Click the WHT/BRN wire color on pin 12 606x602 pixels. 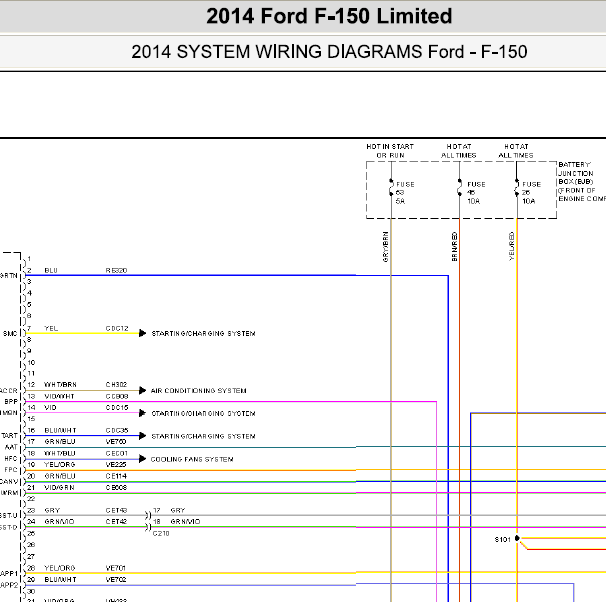pyautogui.click(x=60, y=385)
